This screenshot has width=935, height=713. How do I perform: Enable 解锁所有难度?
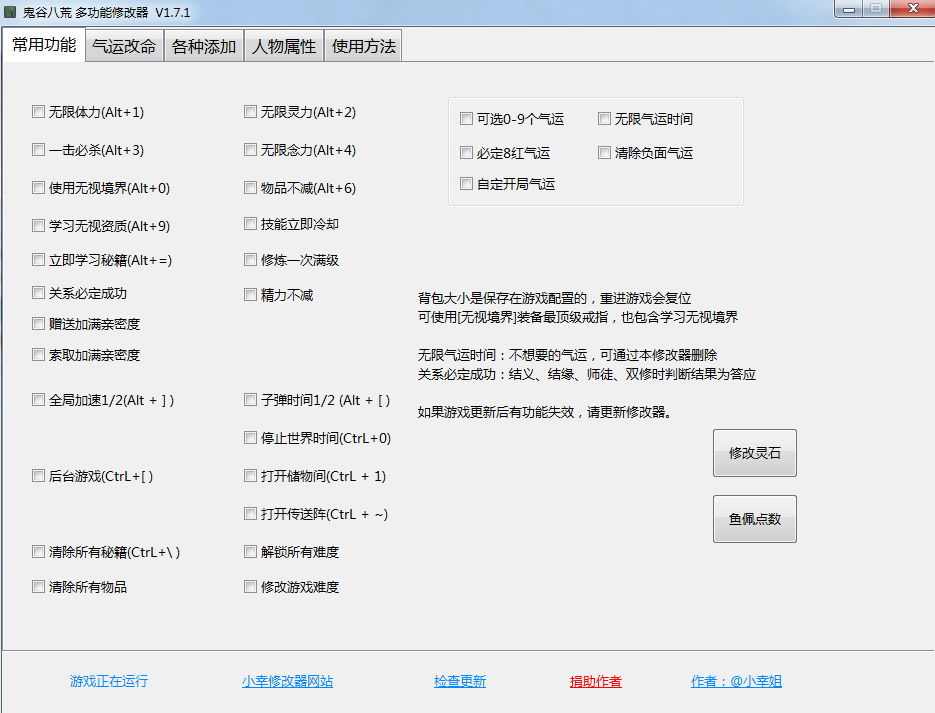point(250,551)
